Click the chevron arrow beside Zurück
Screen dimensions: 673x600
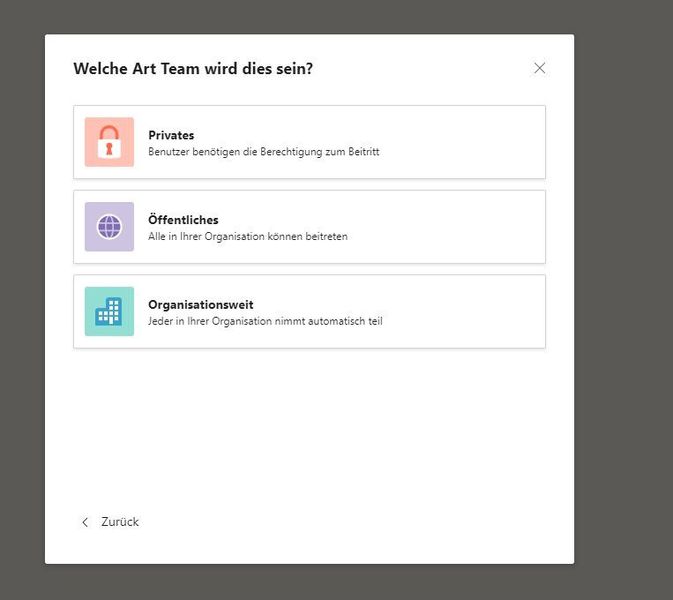point(85,522)
